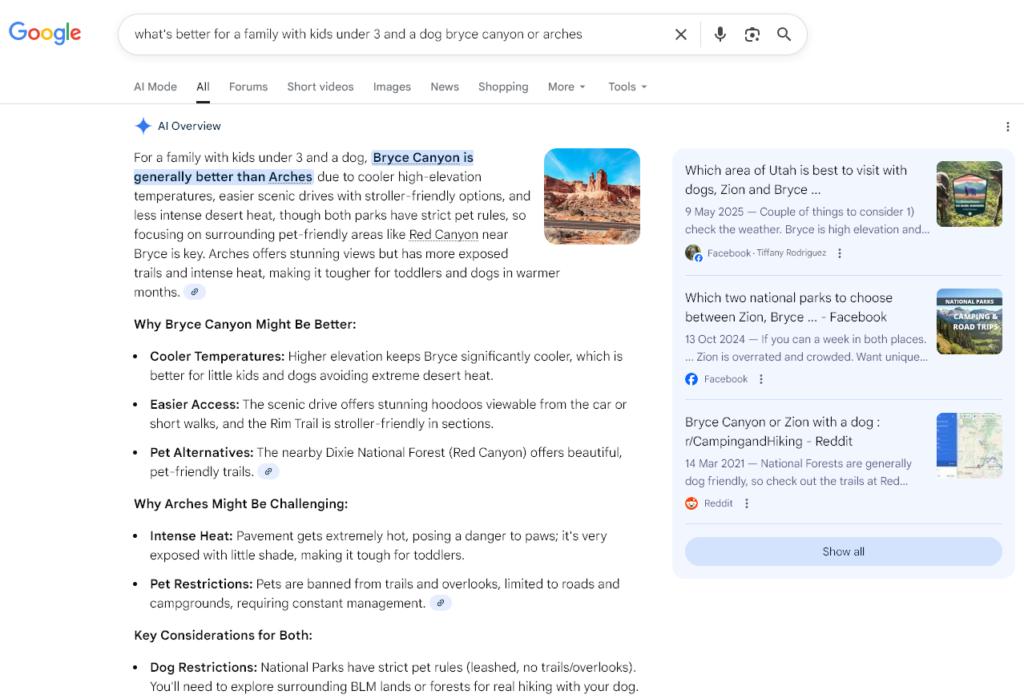Switch to the AI Mode tab
1024x699 pixels.
(x=155, y=87)
